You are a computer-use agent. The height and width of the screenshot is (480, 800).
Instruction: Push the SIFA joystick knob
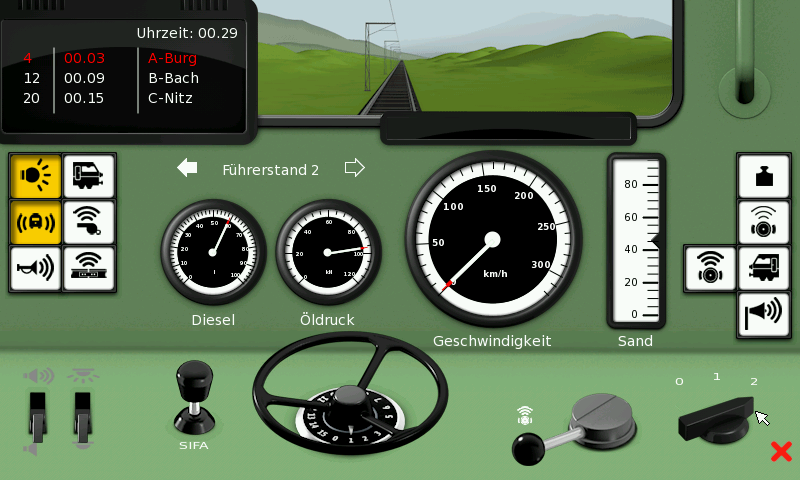194,380
